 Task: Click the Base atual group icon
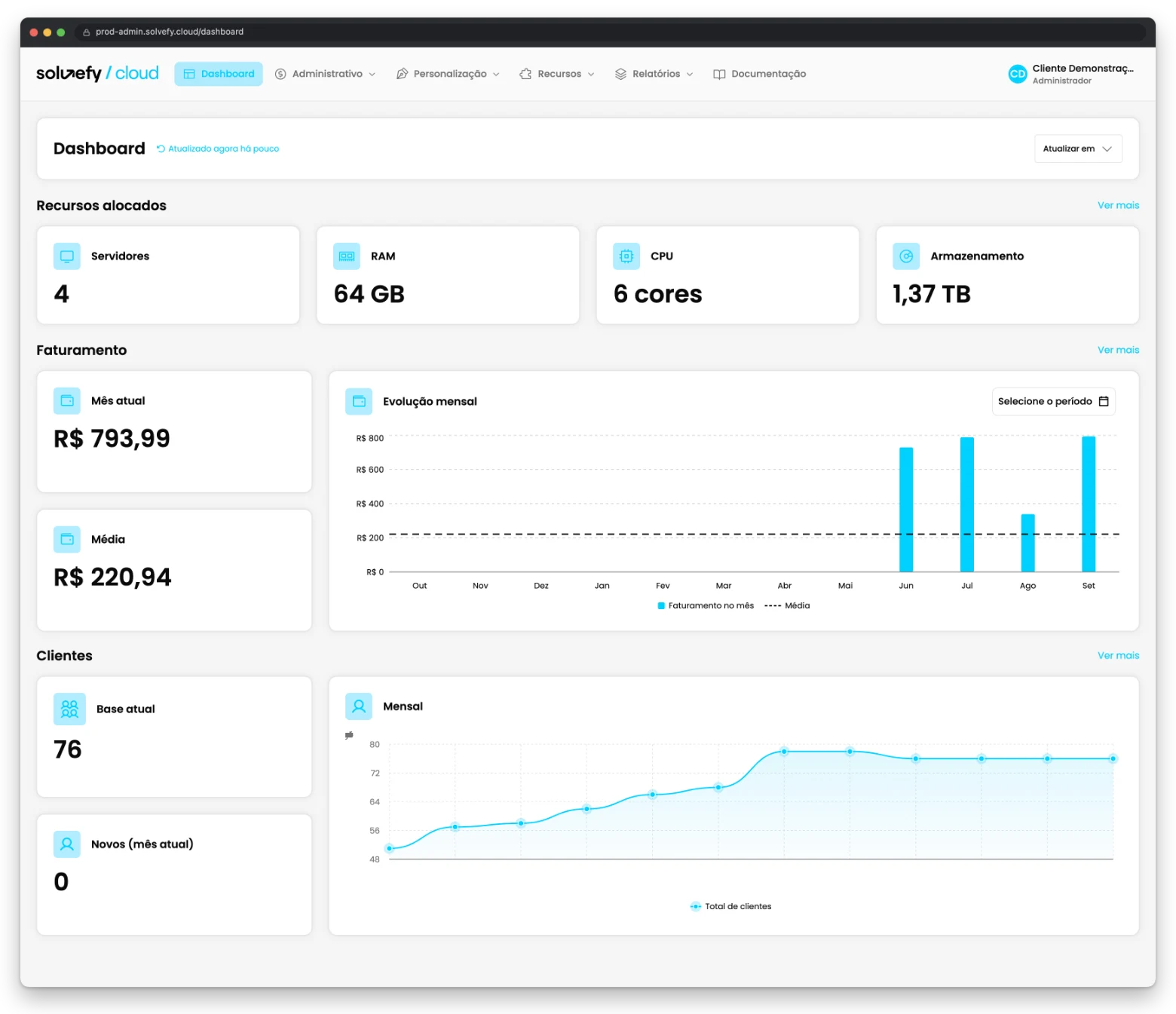tap(69, 709)
